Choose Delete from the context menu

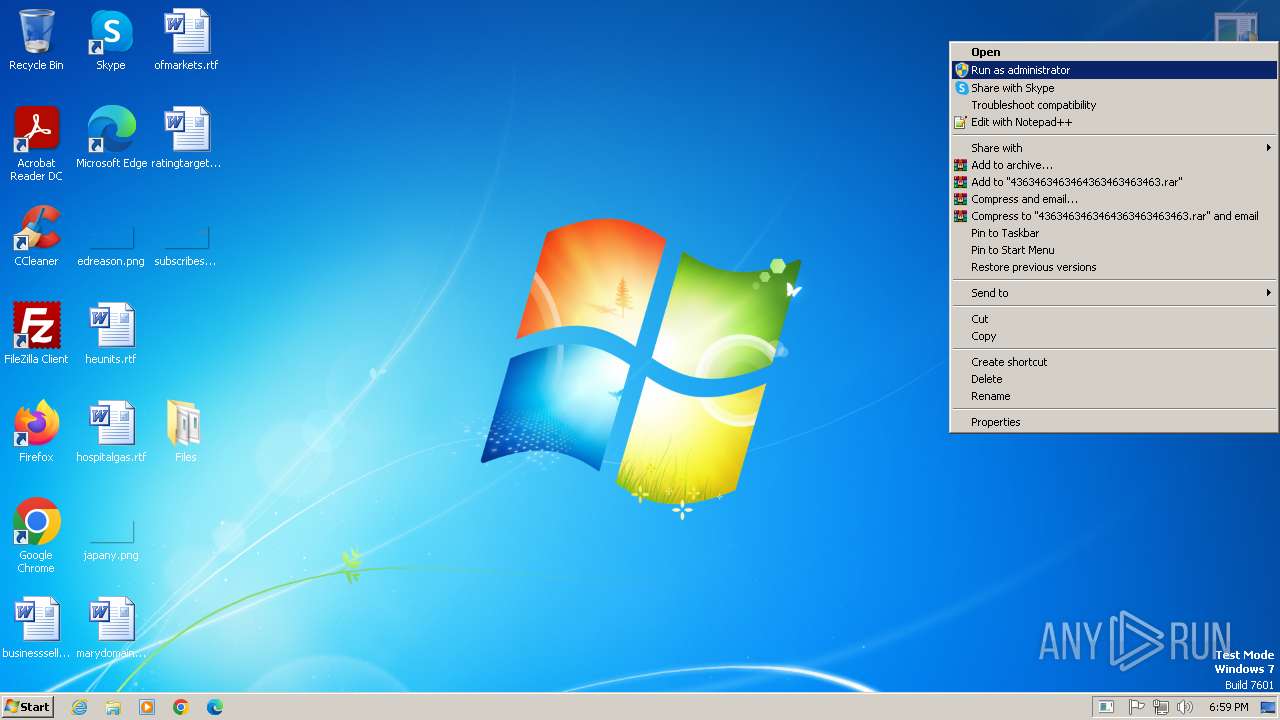coord(1114,379)
